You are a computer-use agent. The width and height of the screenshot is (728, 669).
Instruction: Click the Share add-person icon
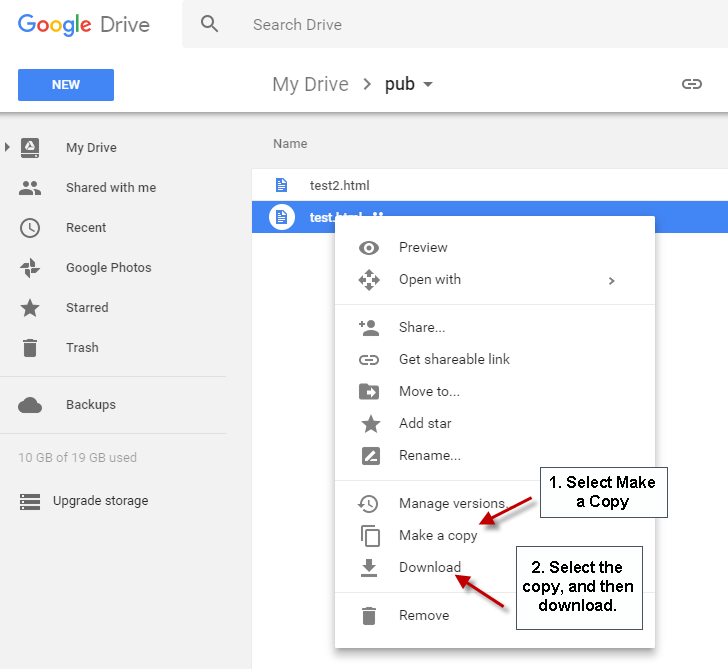click(369, 328)
